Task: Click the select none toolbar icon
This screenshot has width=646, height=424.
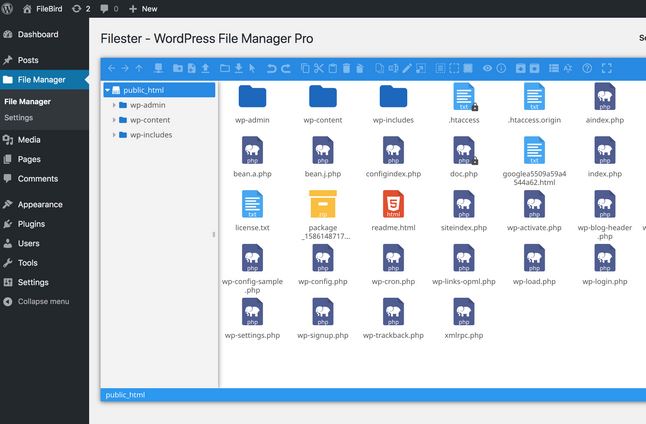Action: click(x=454, y=68)
